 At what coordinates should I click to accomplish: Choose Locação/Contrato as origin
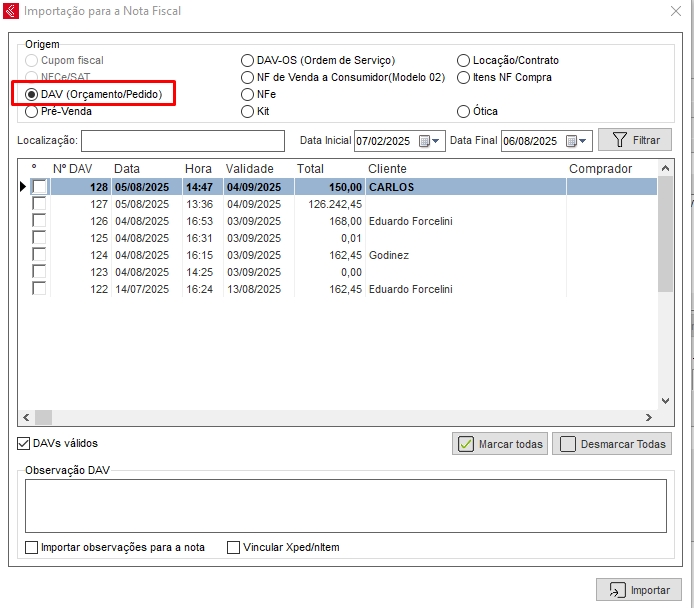pos(463,61)
